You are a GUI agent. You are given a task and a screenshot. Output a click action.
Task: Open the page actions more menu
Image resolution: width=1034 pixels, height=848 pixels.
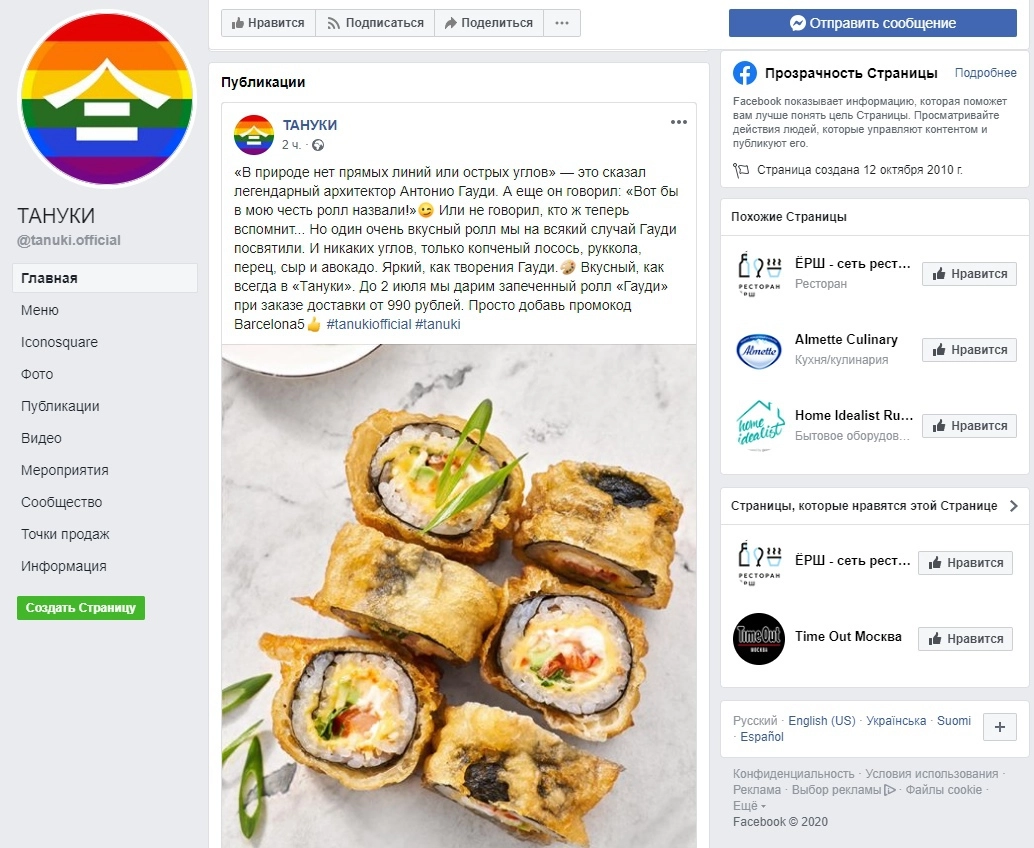[x=562, y=23]
